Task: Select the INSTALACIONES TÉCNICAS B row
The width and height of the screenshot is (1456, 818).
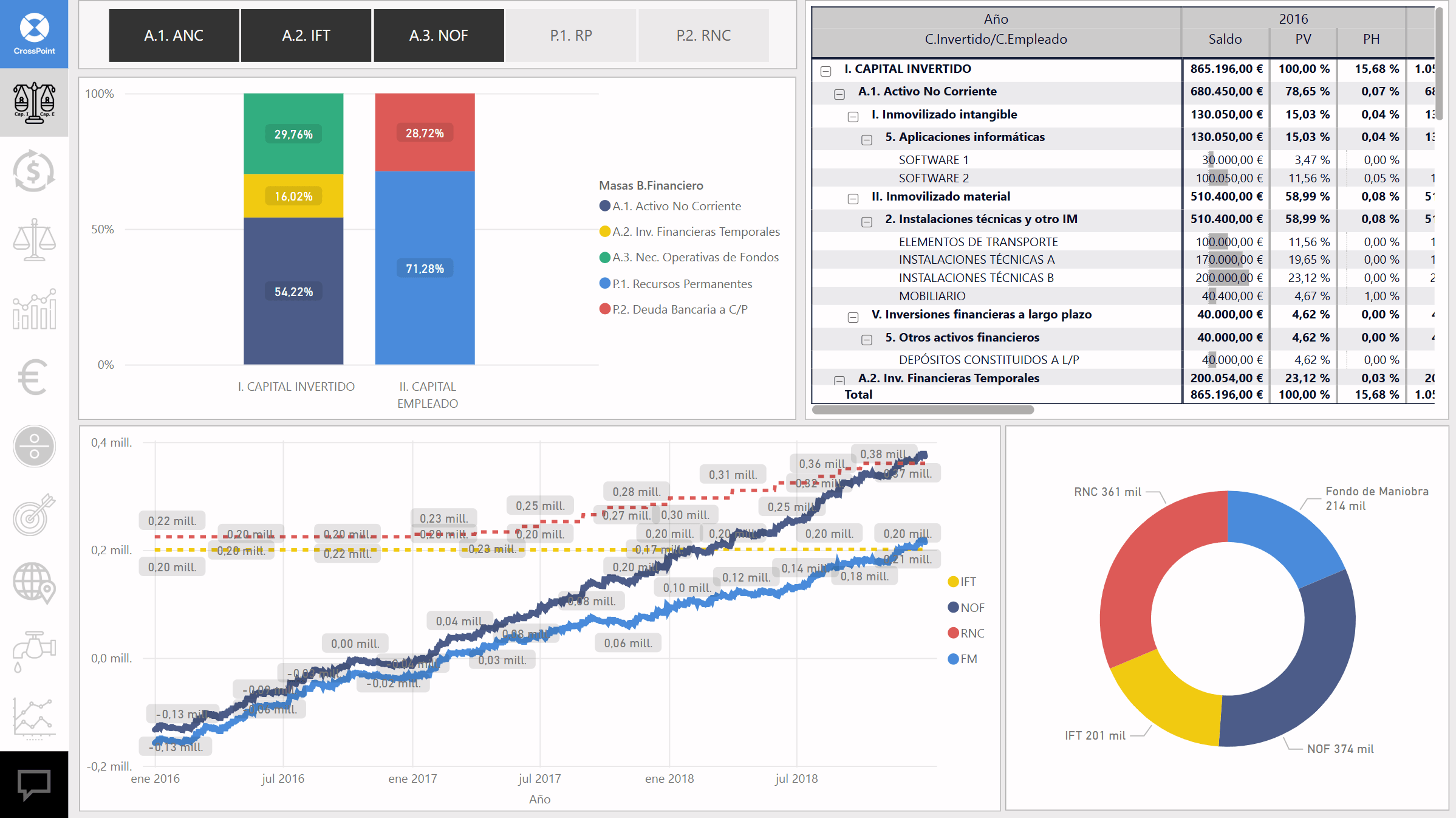Action: click(1124, 278)
